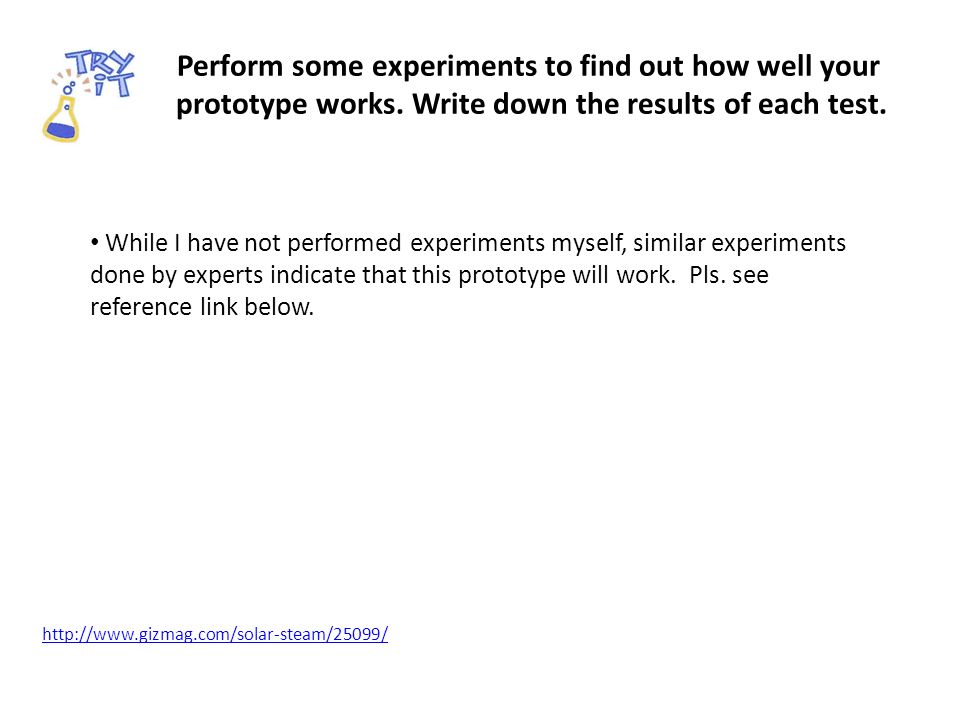This screenshot has height=720, width=960.
Task: Click 'reference' in the last paragraph line
Action: [x=141, y=307]
